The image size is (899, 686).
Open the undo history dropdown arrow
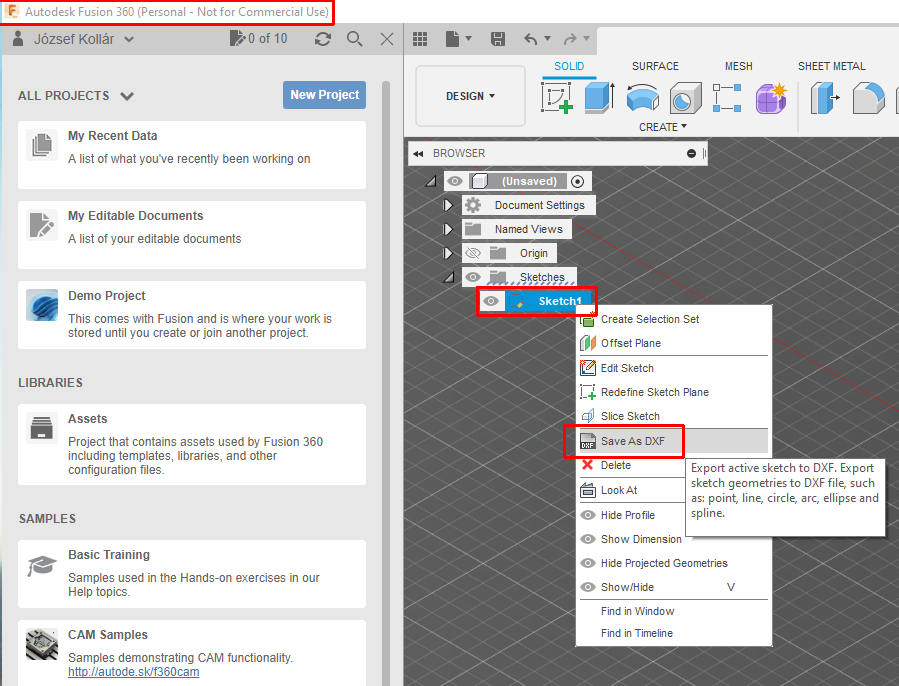tap(548, 39)
